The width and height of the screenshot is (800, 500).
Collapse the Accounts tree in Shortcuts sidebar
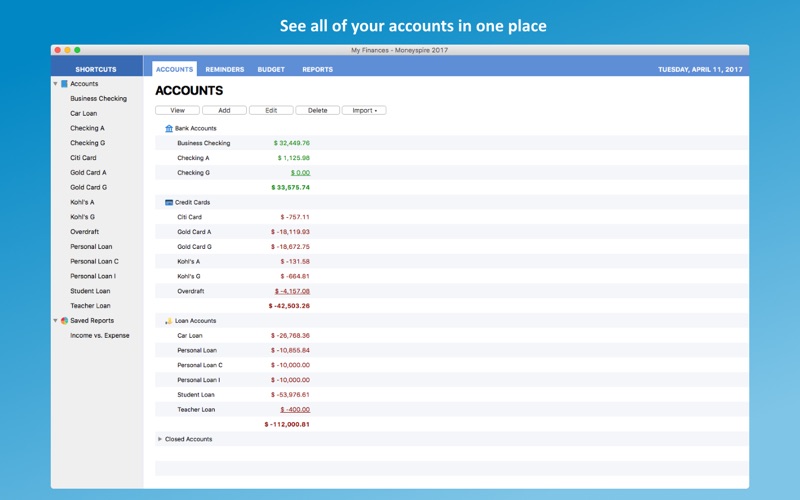tap(55, 84)
